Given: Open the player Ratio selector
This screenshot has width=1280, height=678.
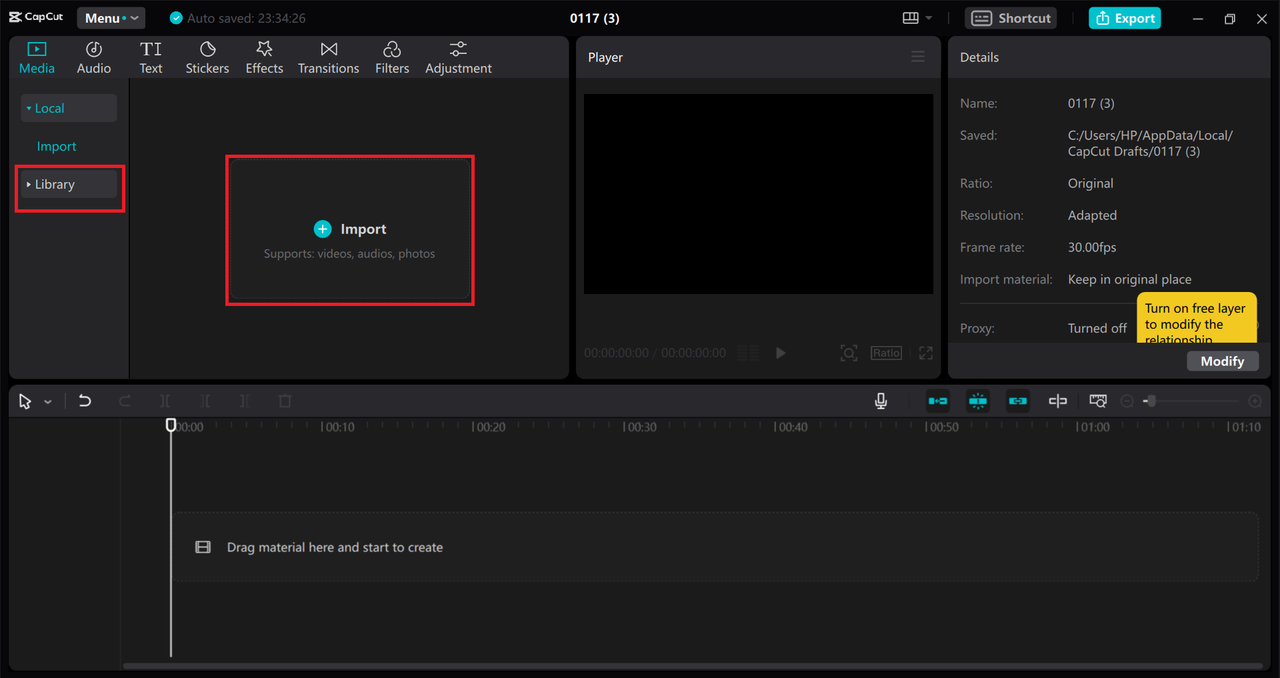Looking at the screenshot, I should click(886, 353).
